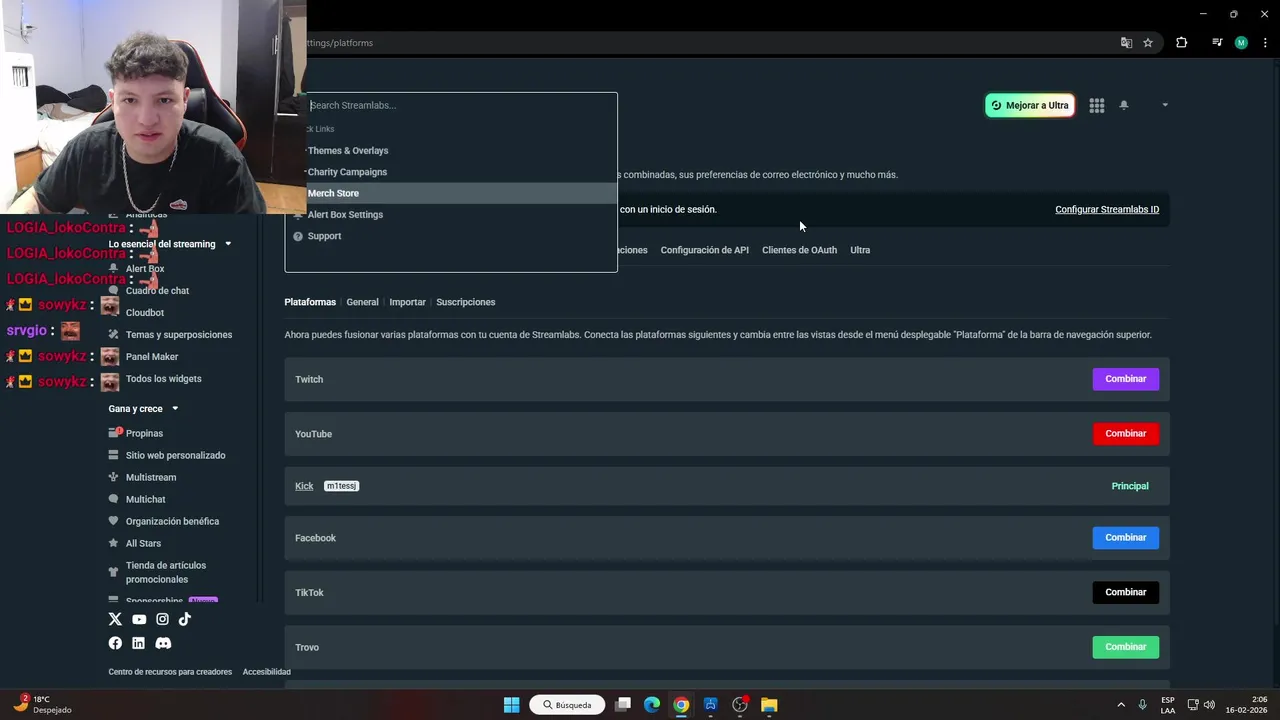Open Chrome extensions puzzle icon
Image resolution: width=1280 pixels, height=720 pixels.
1181,43
